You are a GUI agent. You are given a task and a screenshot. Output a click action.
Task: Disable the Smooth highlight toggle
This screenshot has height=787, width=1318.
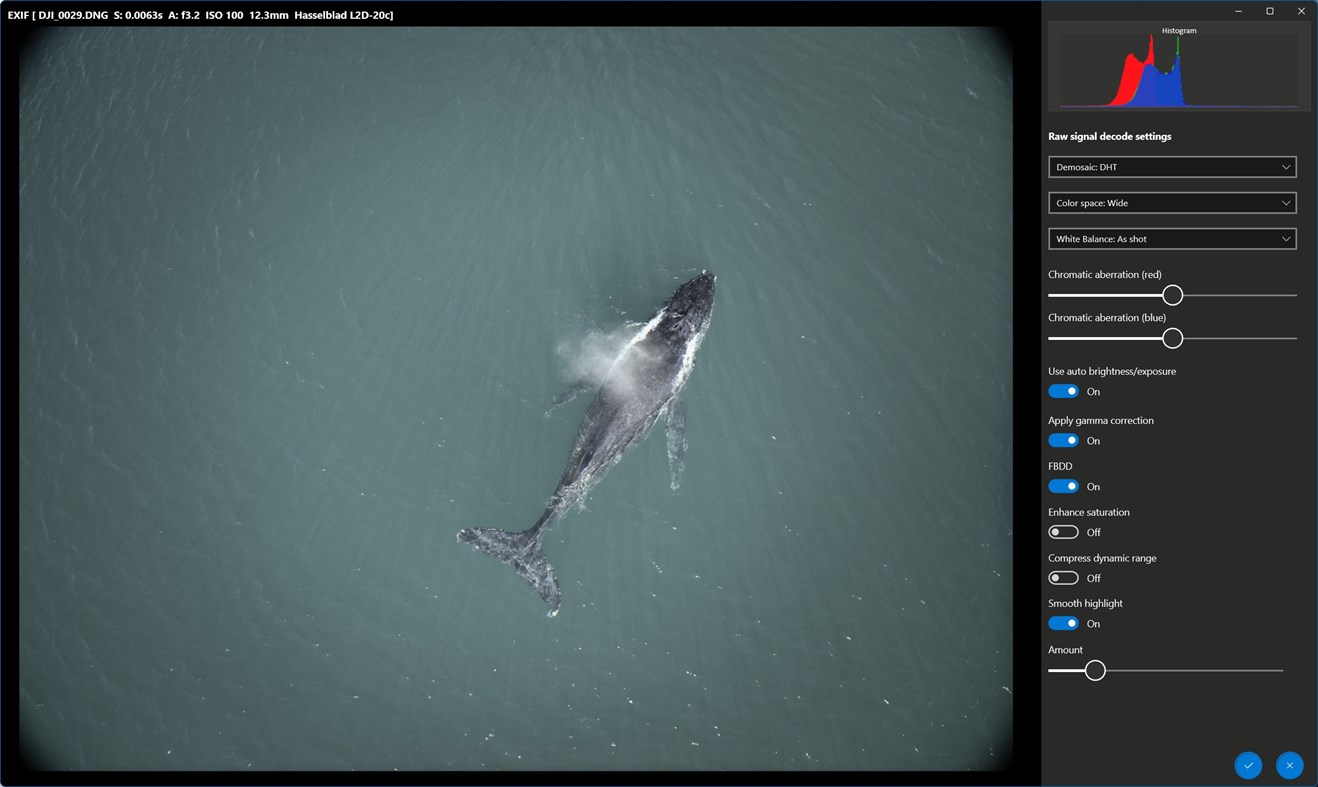click(x=1063, y=623)
